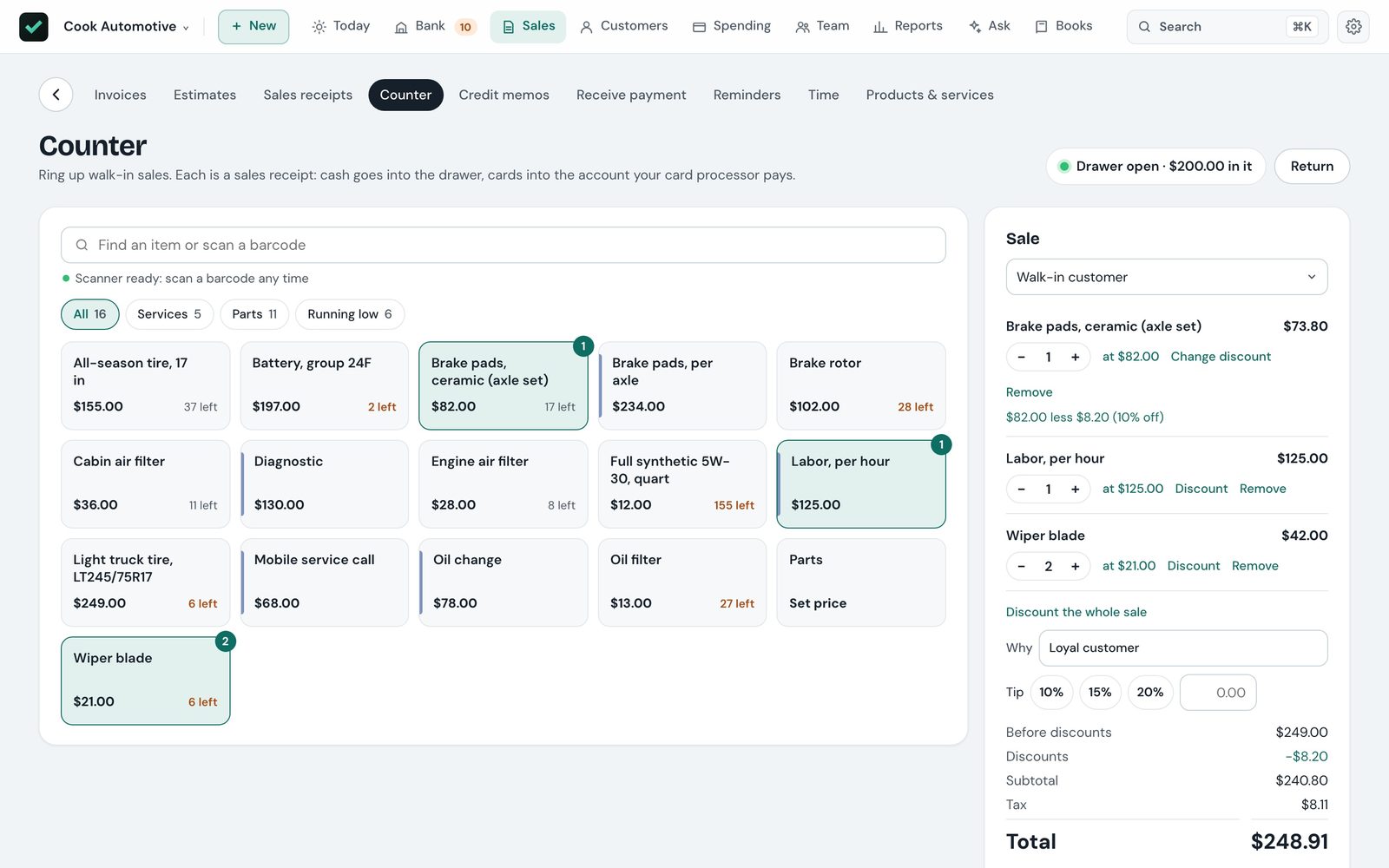The width and height of the screenshot is (1389, 868).
Task: Click the Return button
Action: (x=1311, y=167)
